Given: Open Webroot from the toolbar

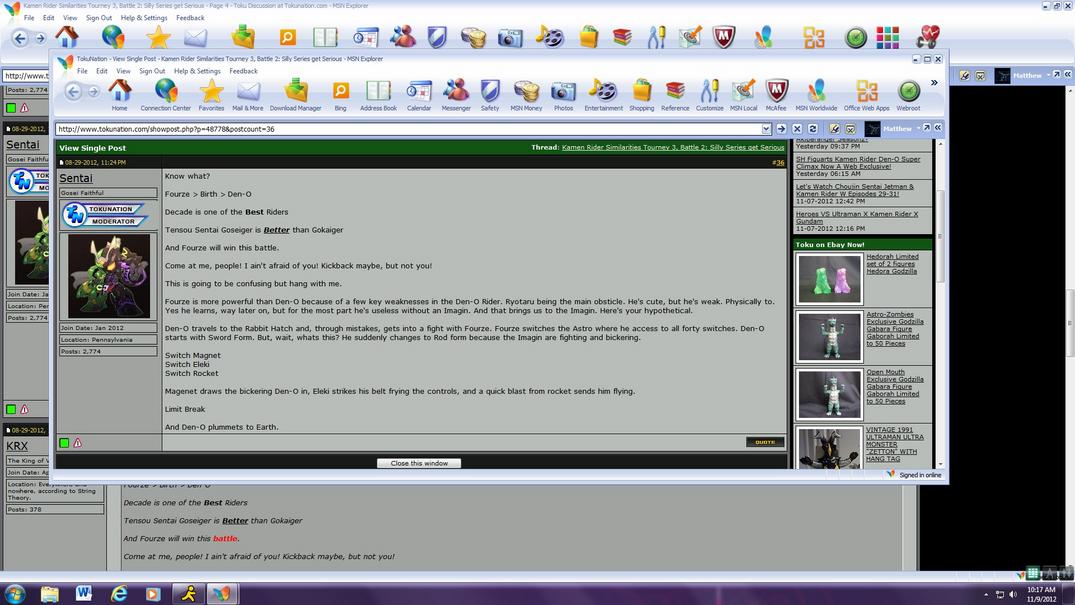Looking at the screenshot, I should click(x=908, y=94).
